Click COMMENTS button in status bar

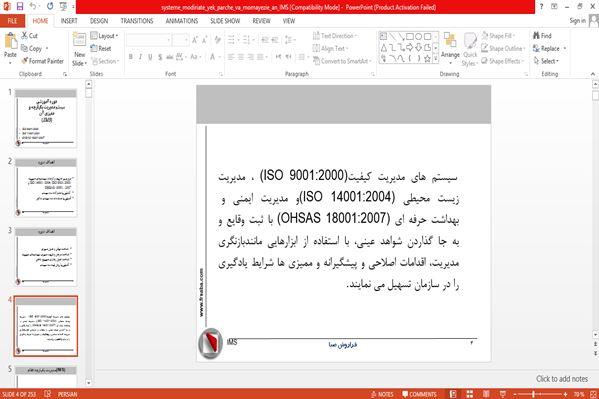419,394
